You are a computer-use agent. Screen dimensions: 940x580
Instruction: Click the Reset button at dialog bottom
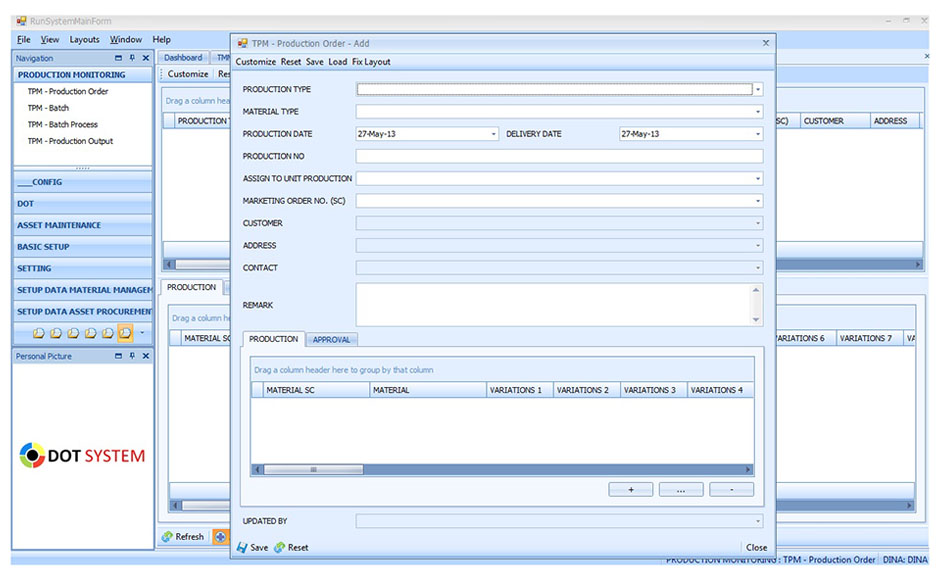(291, 547)
